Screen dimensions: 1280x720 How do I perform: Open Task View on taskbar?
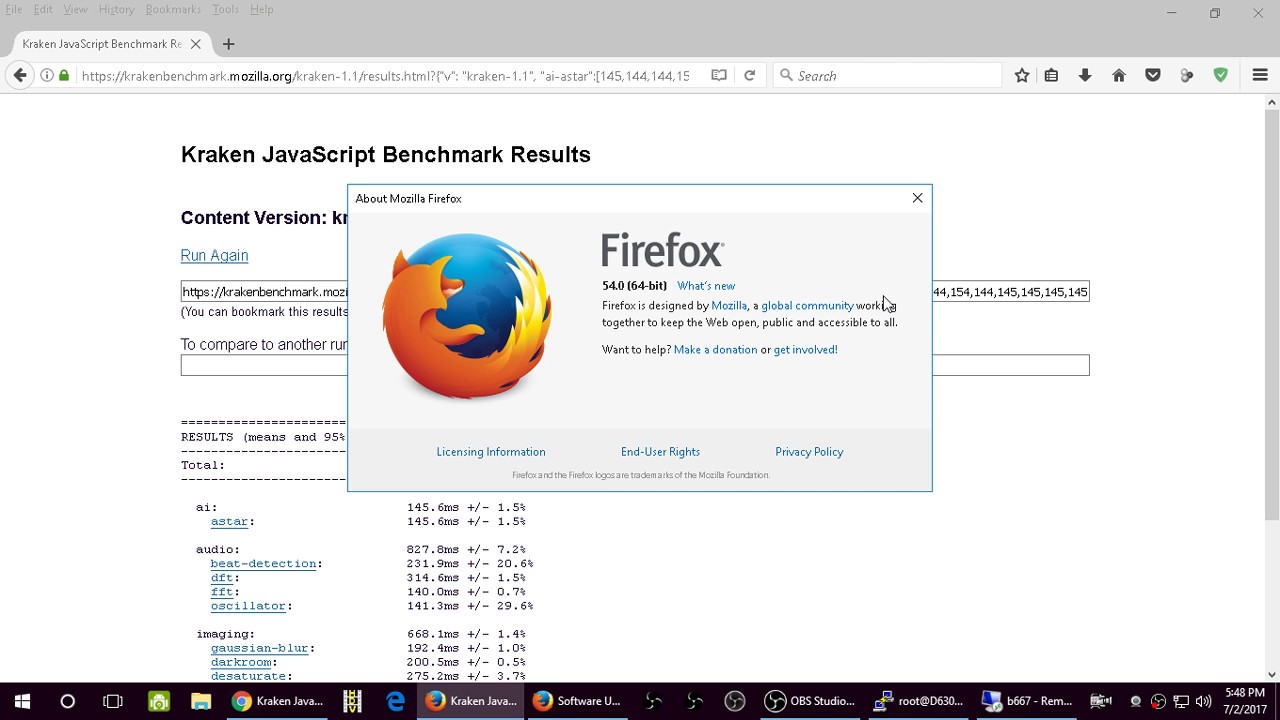click(x=113, y=701)
